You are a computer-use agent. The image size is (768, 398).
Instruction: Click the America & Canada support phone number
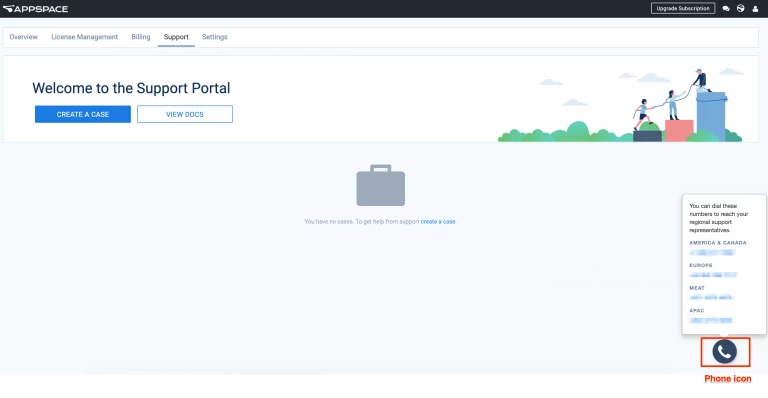[713, 253]
